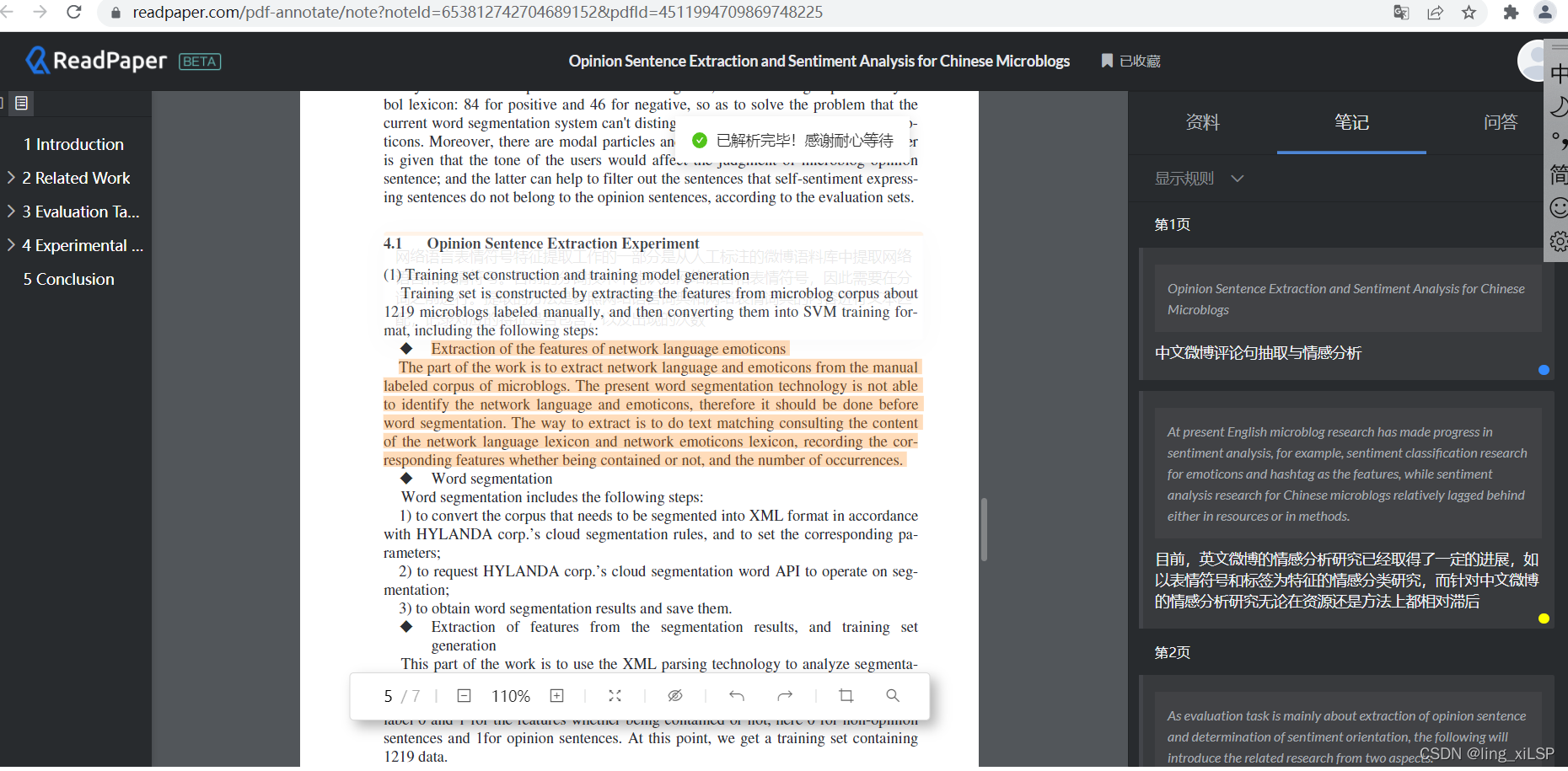Go forward in browser history

tap(39, 12)
